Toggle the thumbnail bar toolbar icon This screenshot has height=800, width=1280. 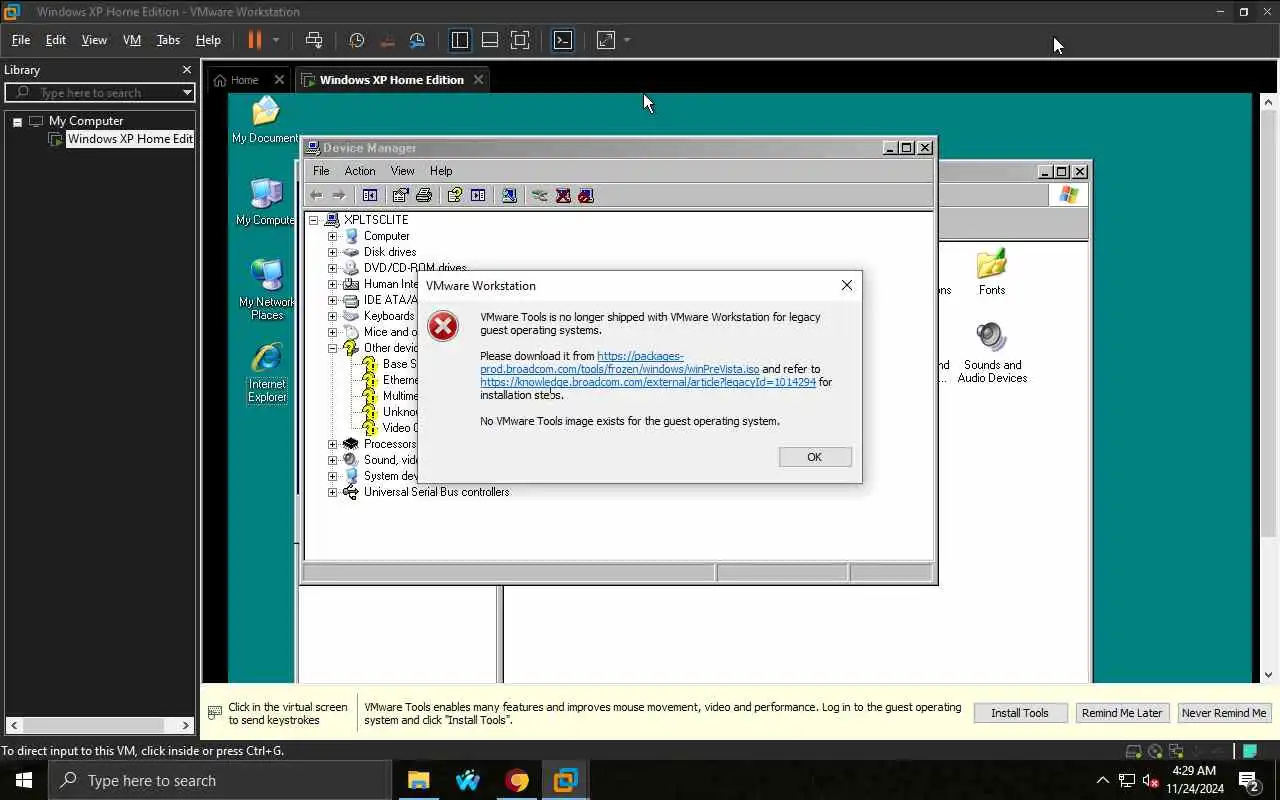click(490, 40)
